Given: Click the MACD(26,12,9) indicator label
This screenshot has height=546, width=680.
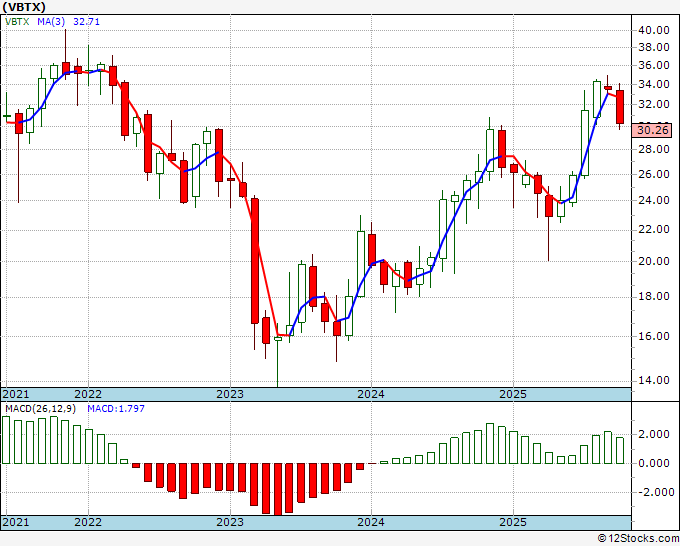Looking at the screenshot, I should tap(40, 409).
